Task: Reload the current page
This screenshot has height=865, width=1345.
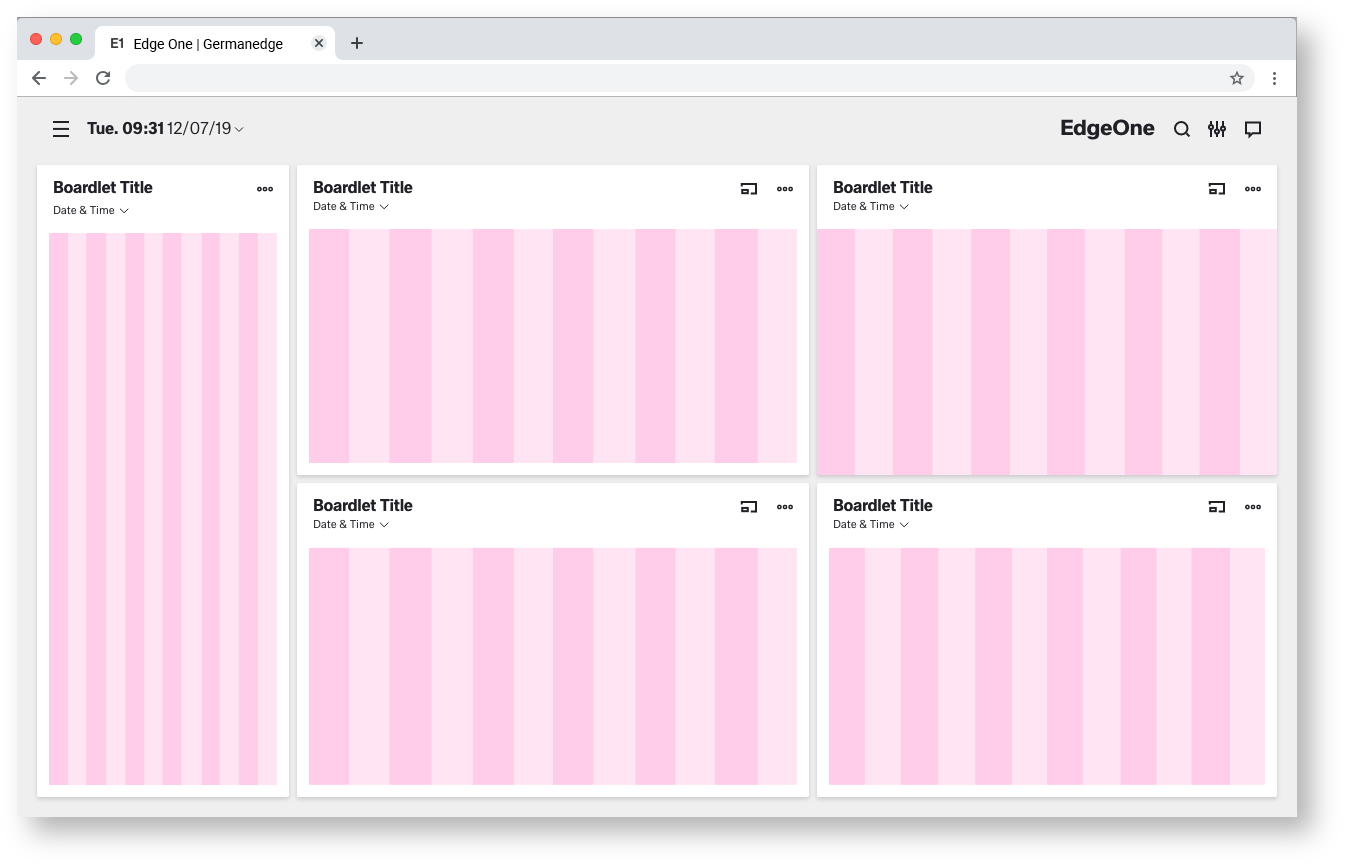Action: click(103, 78)
